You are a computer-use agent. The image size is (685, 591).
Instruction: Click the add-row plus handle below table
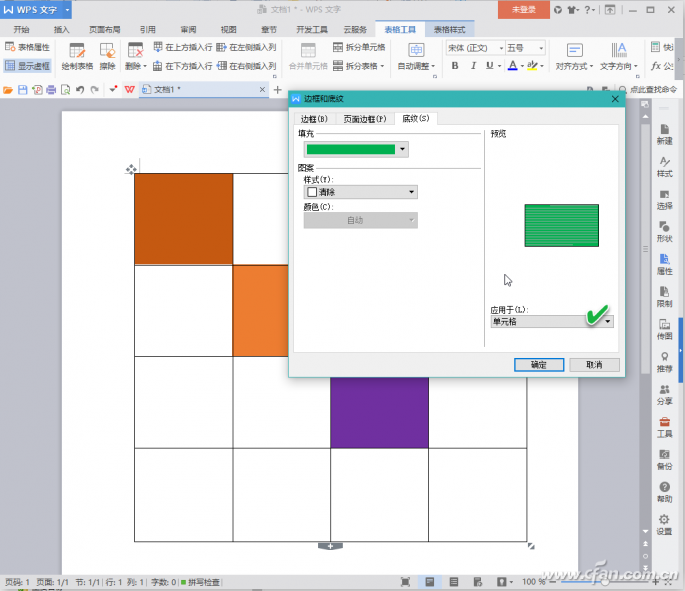pos(330,546)
